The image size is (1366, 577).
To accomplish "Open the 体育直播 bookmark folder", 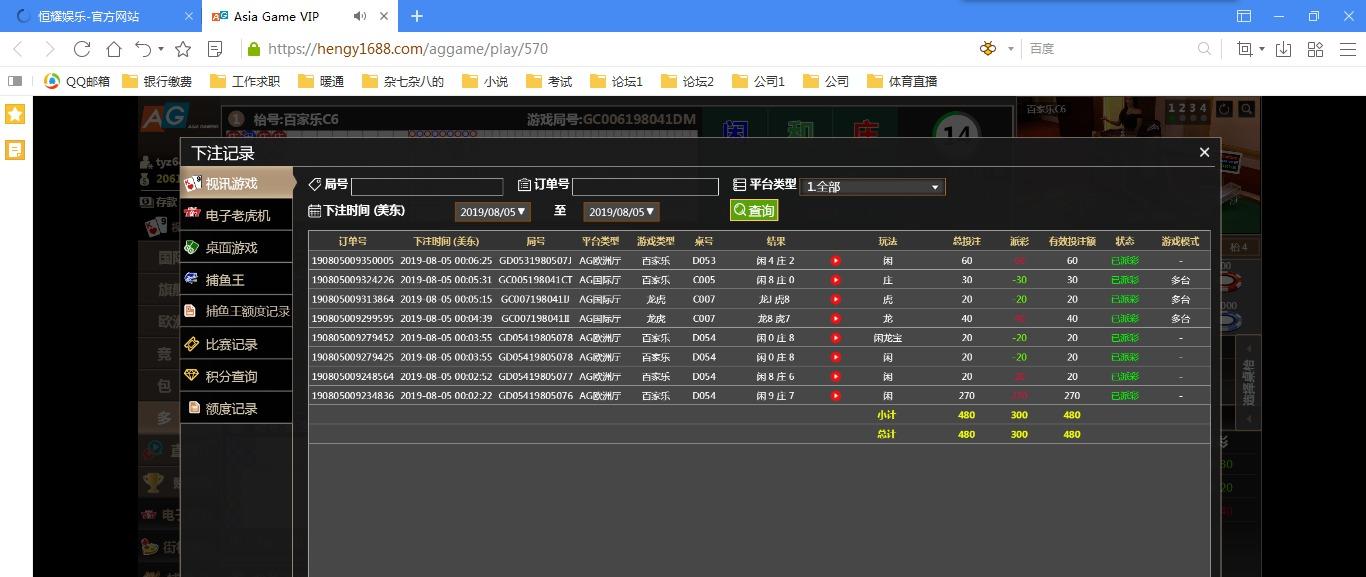I will coord(902,81).
